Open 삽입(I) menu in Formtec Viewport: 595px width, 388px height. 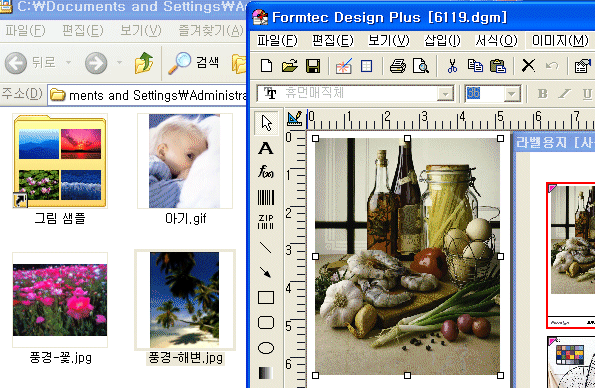point(442,40)
